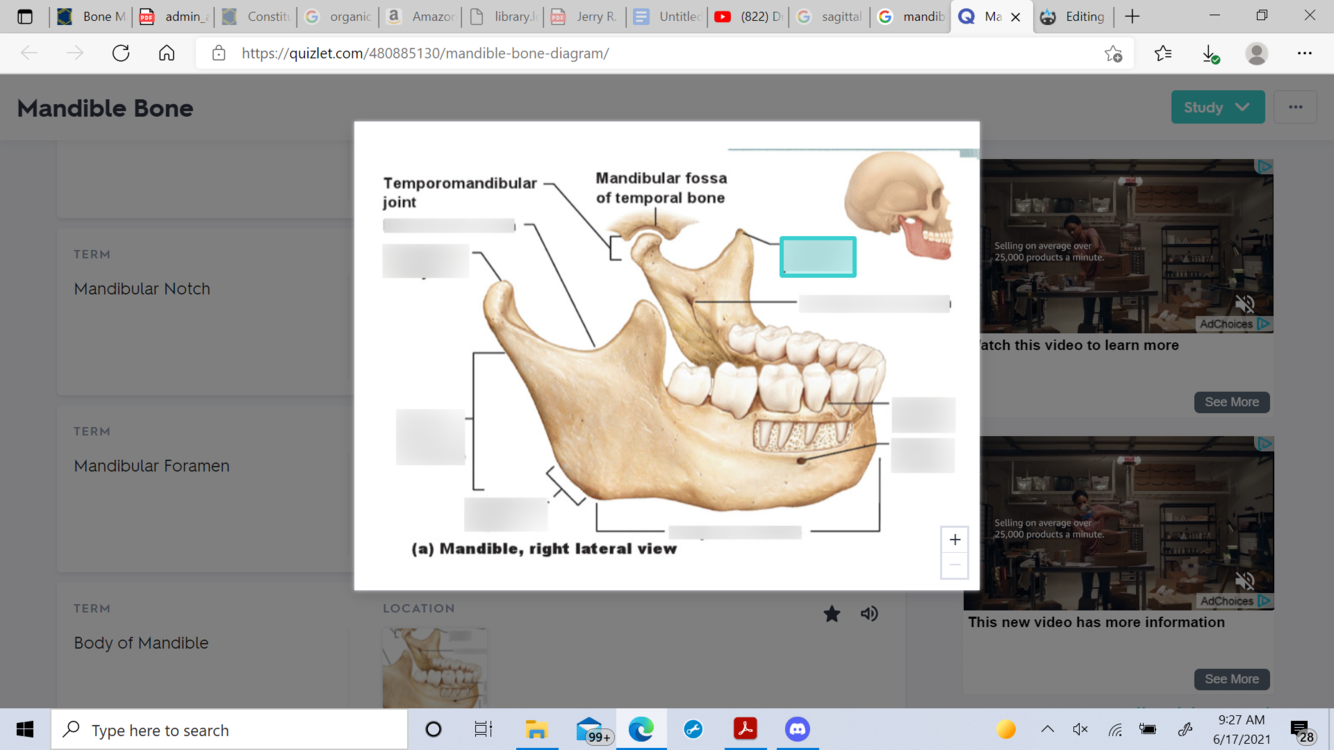
Task: Toggle the muted system volume icon
Action: pyautogui.click(x=1080, y=730)
